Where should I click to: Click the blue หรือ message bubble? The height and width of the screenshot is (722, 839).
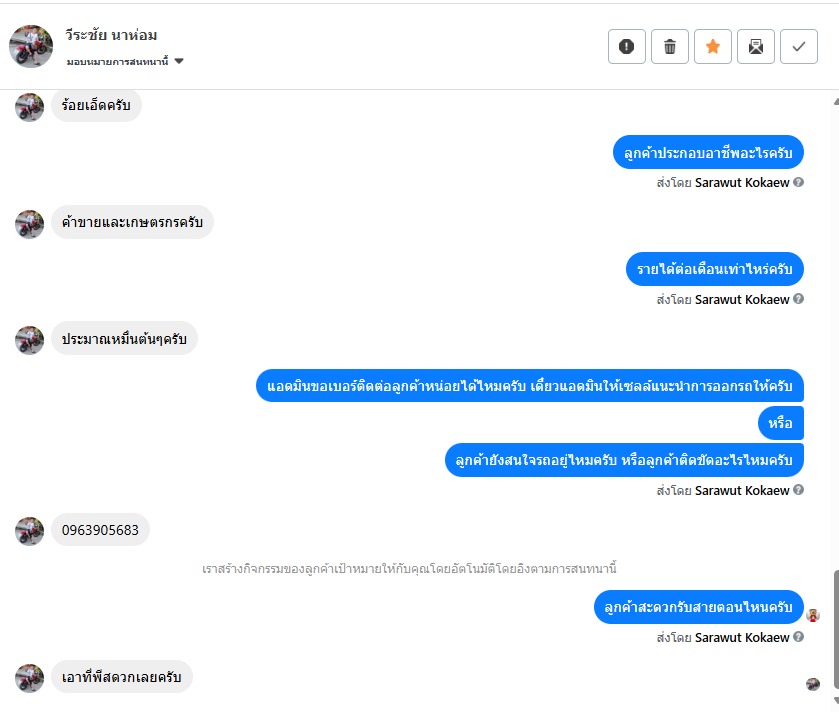click(781, 423)
